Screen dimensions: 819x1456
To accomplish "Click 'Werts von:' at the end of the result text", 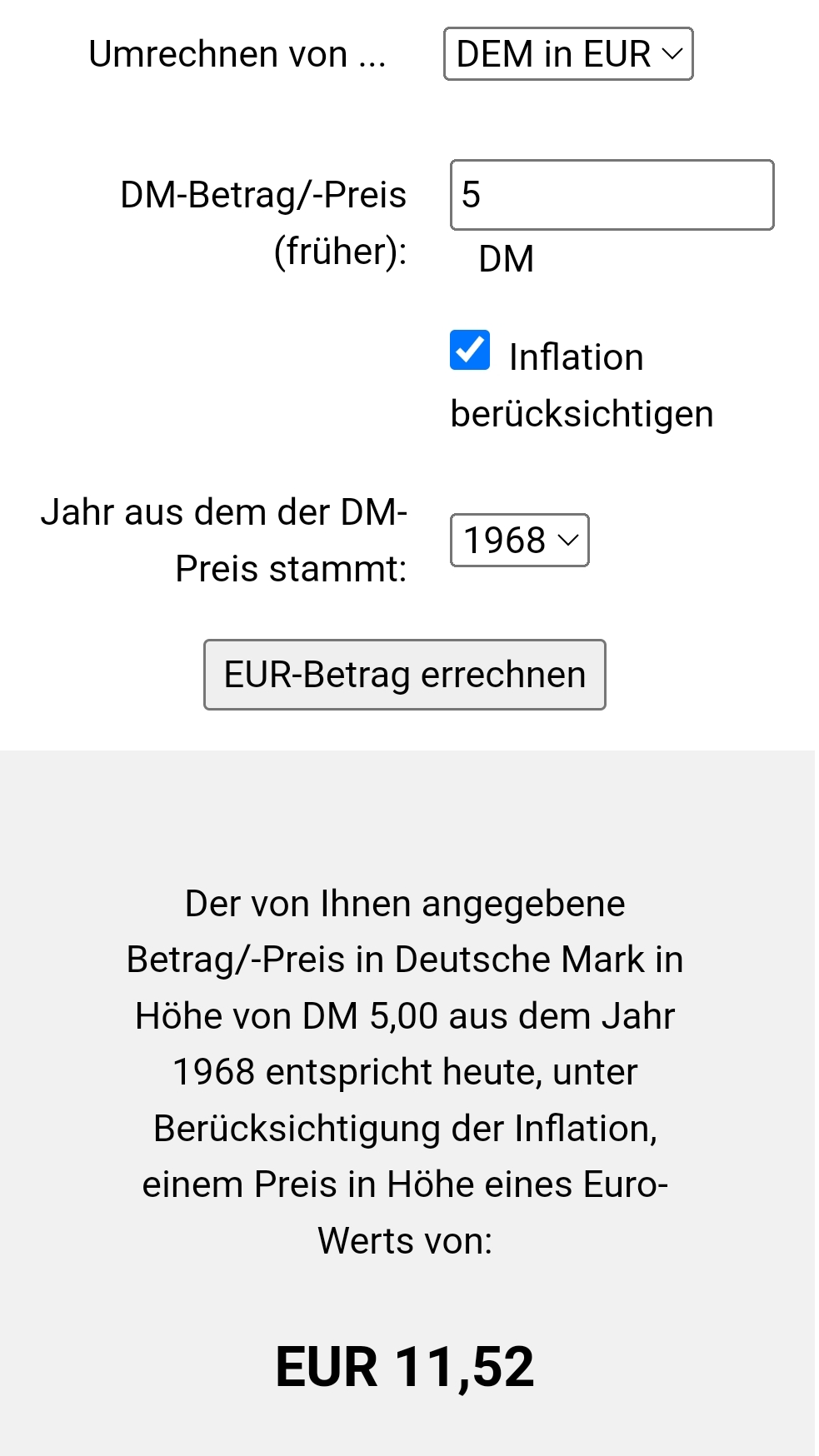I will coord(405,1241).
